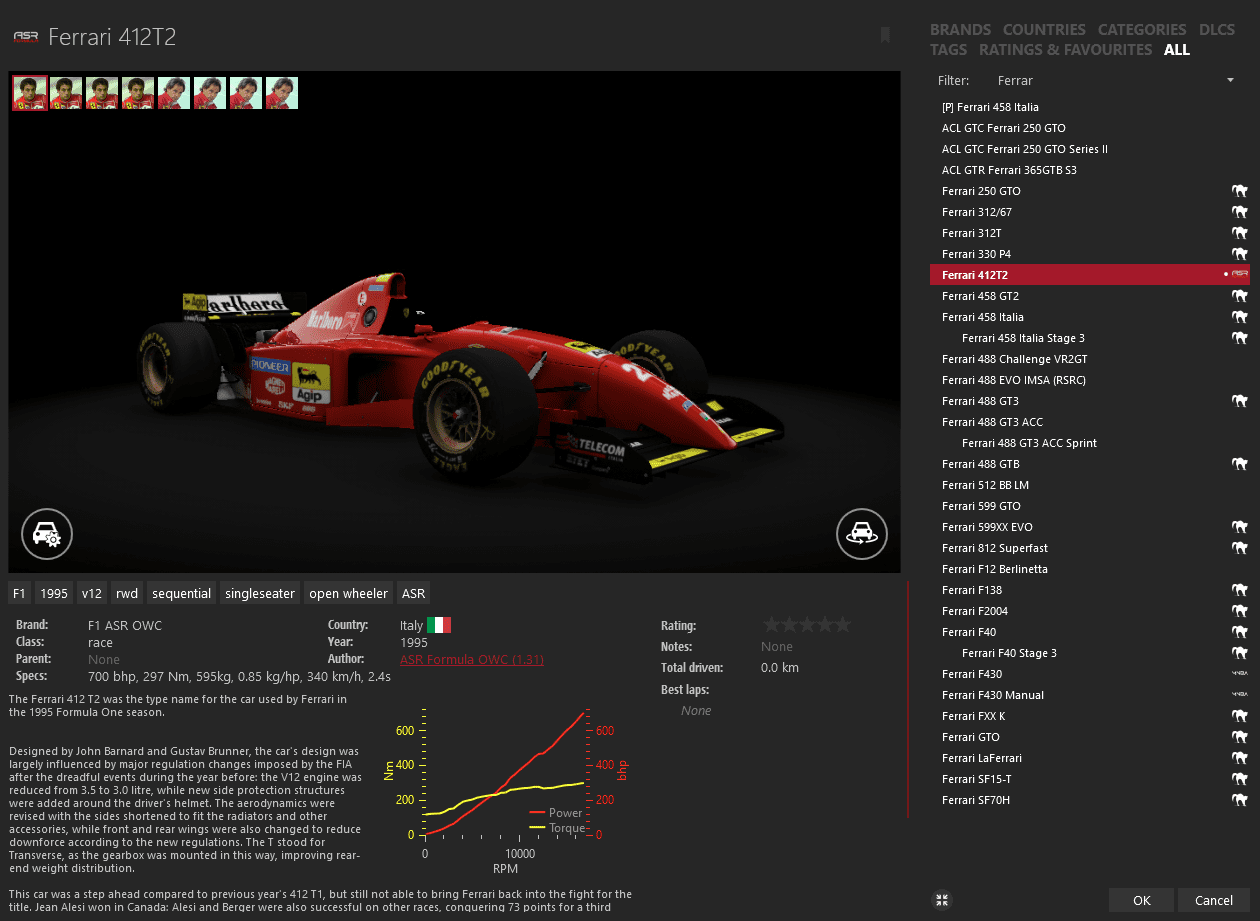Viewport: 1260px width, 921px height.
Task: Click the brand badge on the Ferrari F430 Manual row
Action: (1240, 695)
